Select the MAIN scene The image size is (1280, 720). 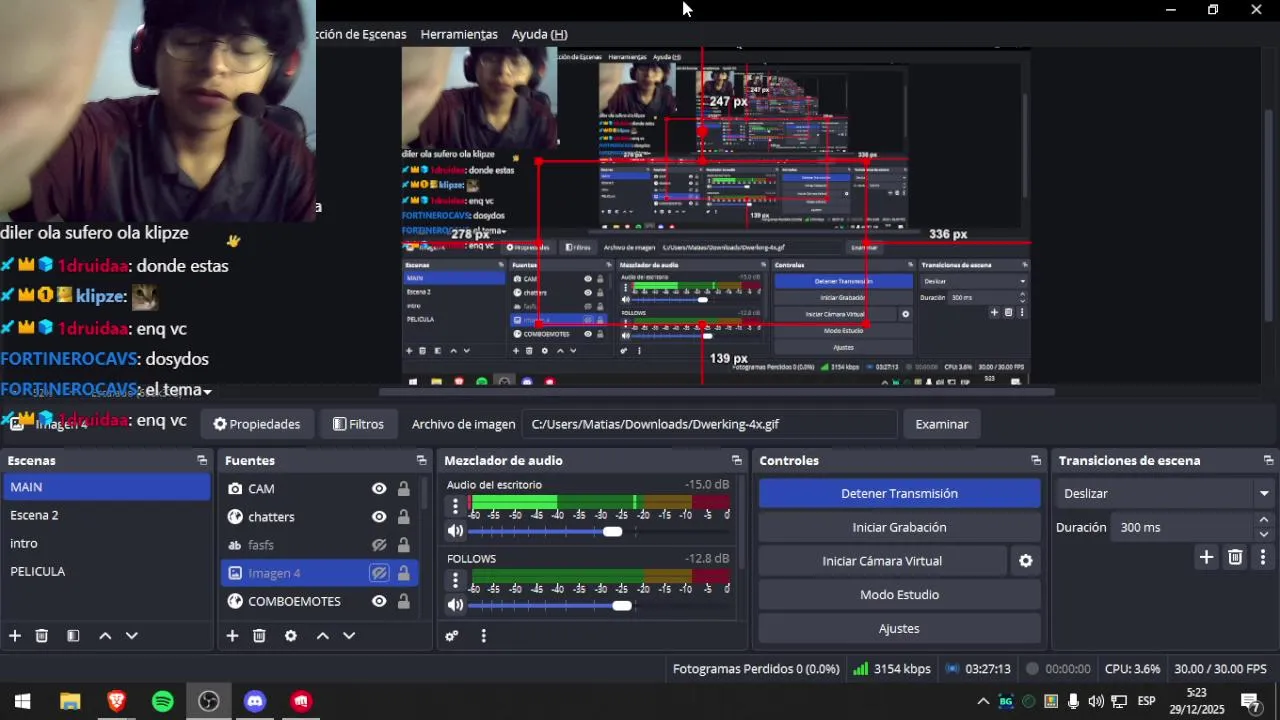pyautogui.click(x=106, y=487)
